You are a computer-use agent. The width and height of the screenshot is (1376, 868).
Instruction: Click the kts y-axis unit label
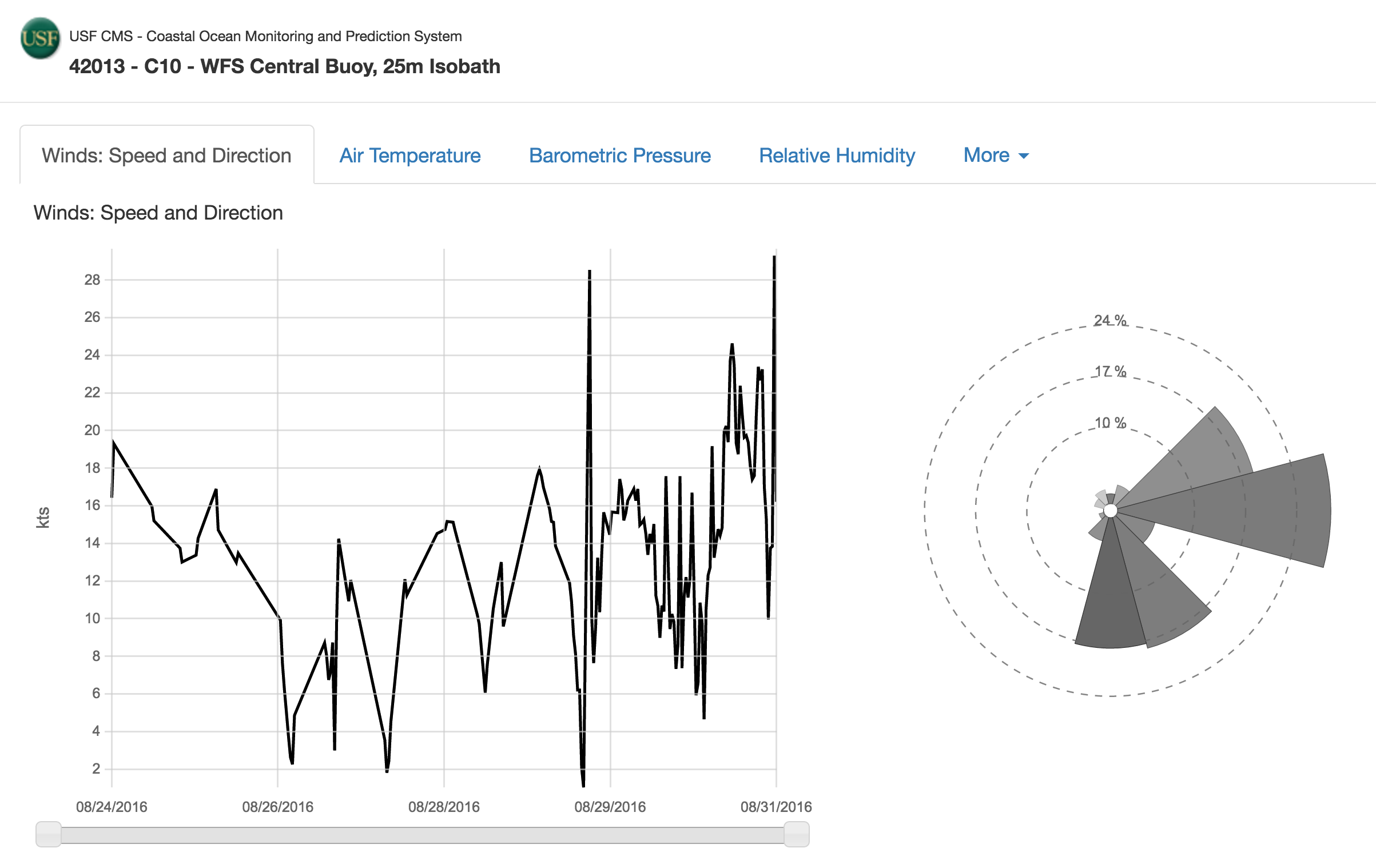point(43,517)
